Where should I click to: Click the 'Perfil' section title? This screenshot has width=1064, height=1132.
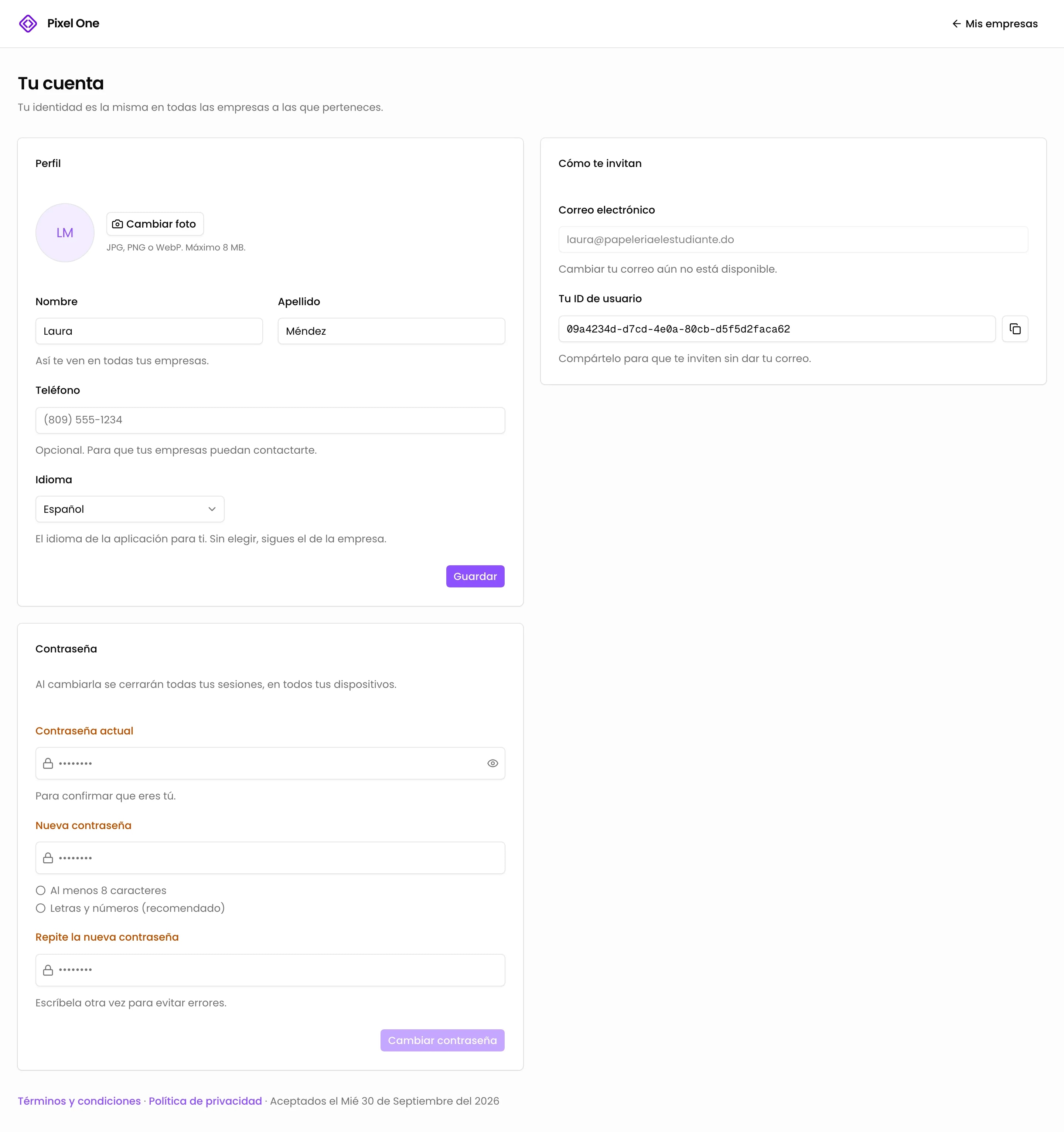coord(48,163)
